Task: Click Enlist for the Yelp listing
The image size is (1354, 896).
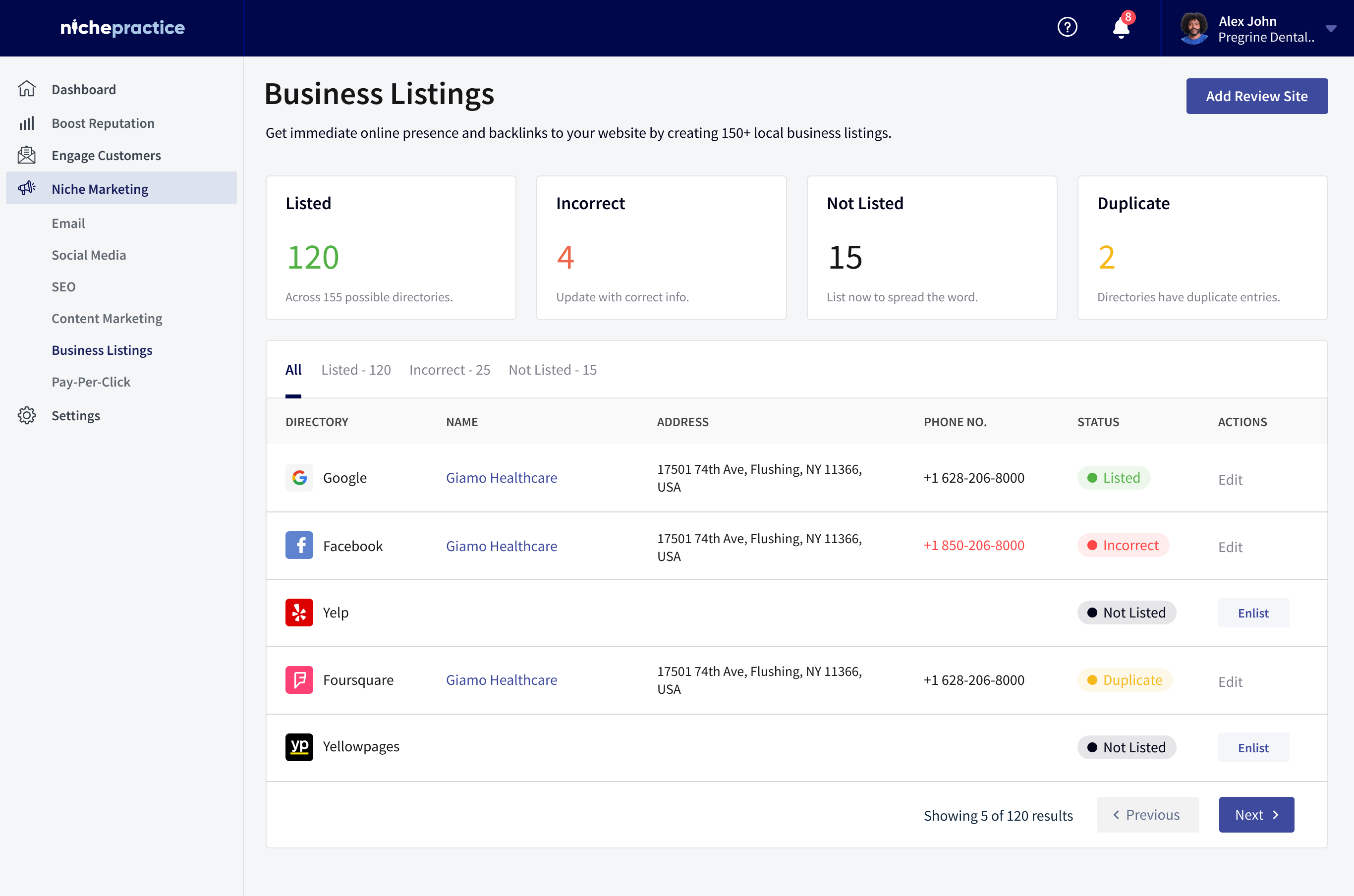Action: tap(1253, 613)
